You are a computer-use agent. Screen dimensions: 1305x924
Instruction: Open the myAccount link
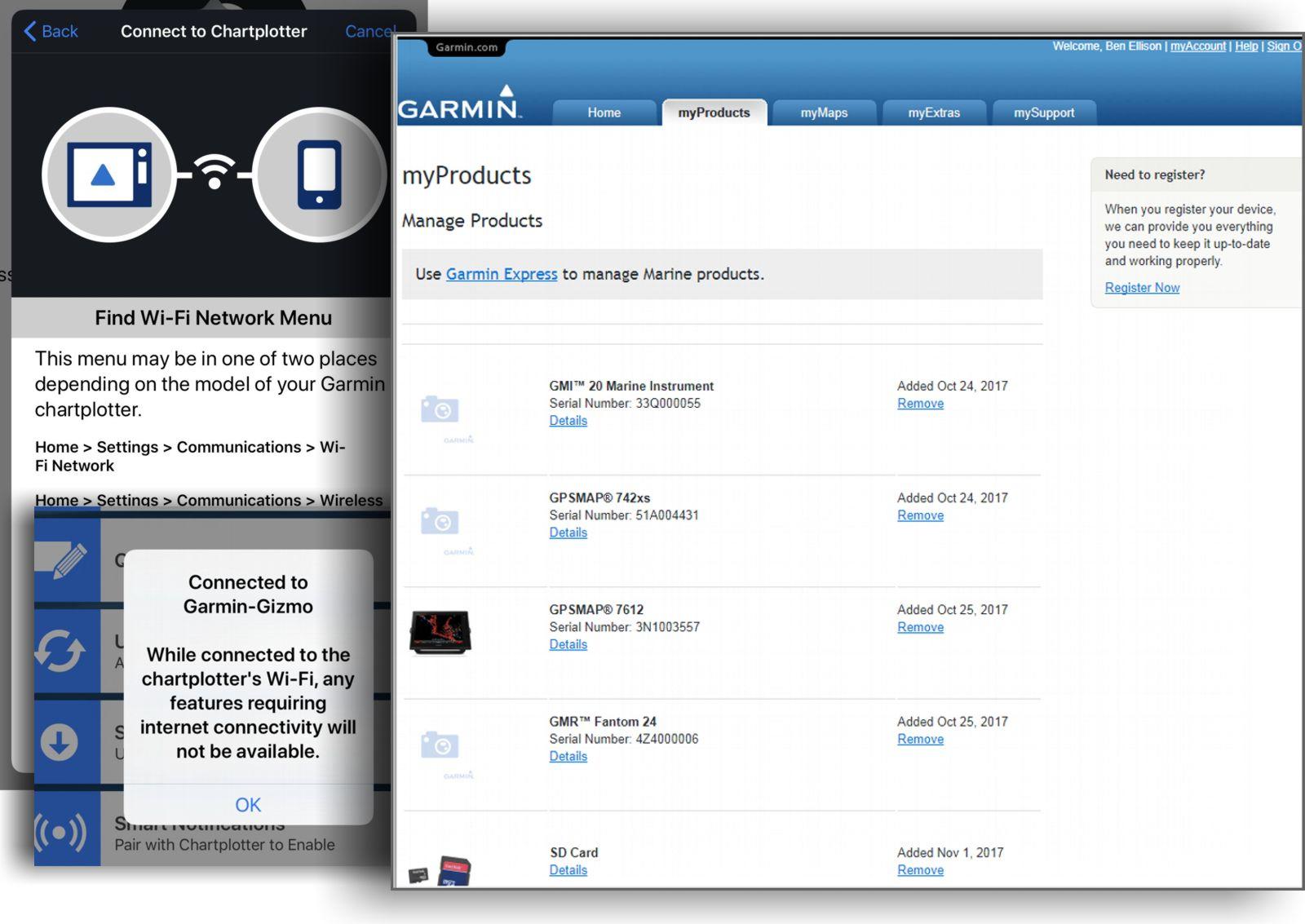tap(1197, 46)
